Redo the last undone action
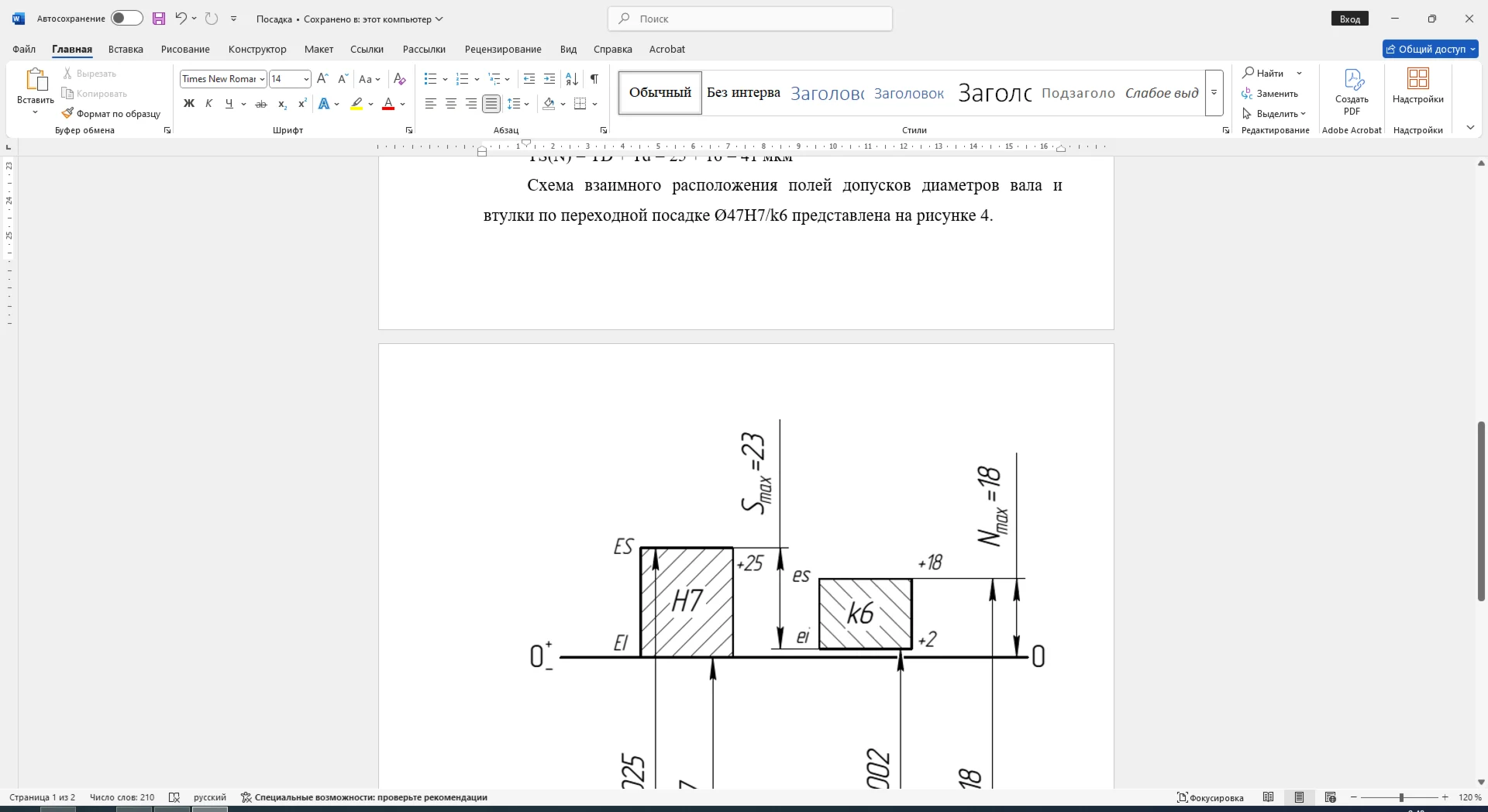The image size is (1488, 812). click(x=212, y=19)
